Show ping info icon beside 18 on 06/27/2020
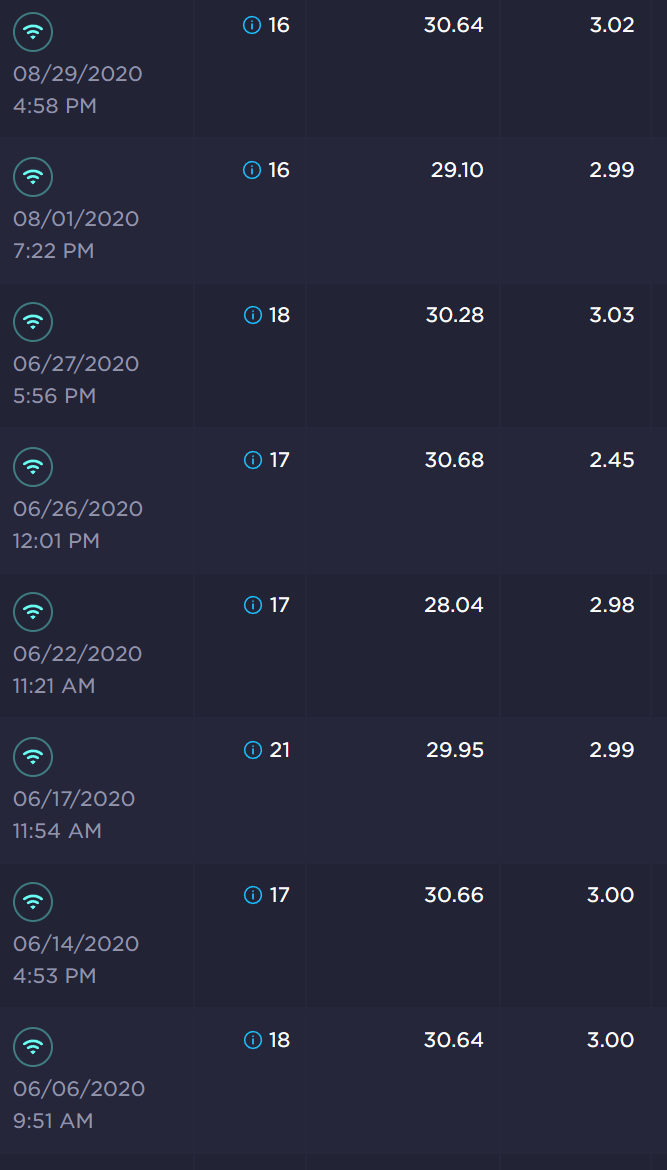 (253, 315)
